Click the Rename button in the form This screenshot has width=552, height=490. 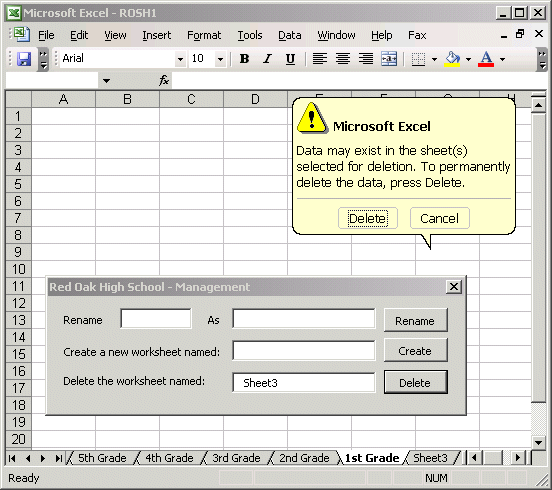416,320
